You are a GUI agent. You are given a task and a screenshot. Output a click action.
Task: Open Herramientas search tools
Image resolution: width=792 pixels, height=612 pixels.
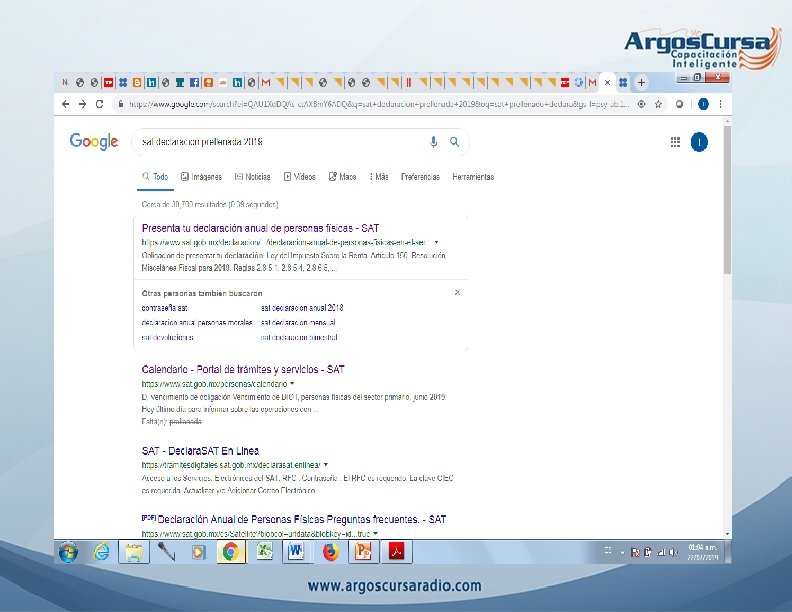click(x=473, y=177)
